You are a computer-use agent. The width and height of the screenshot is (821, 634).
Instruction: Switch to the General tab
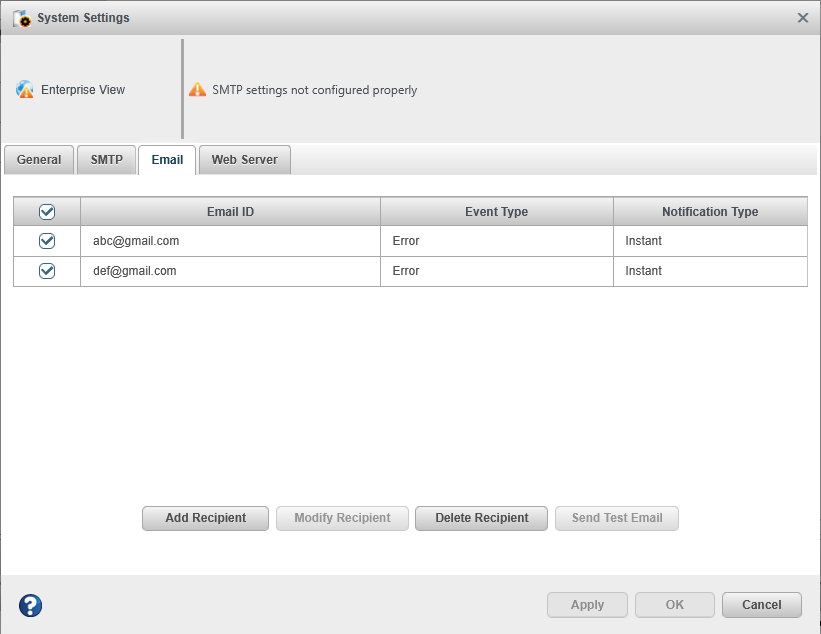point(39,160)
